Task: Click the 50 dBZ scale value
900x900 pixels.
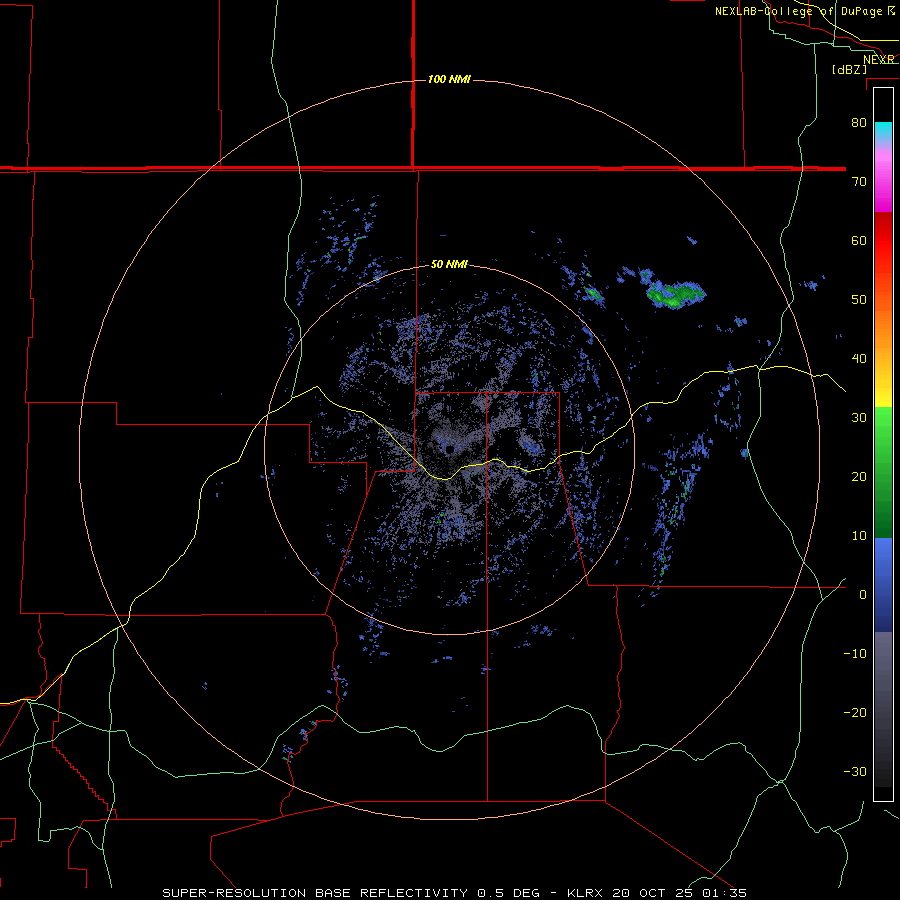Action: point(859,300)
